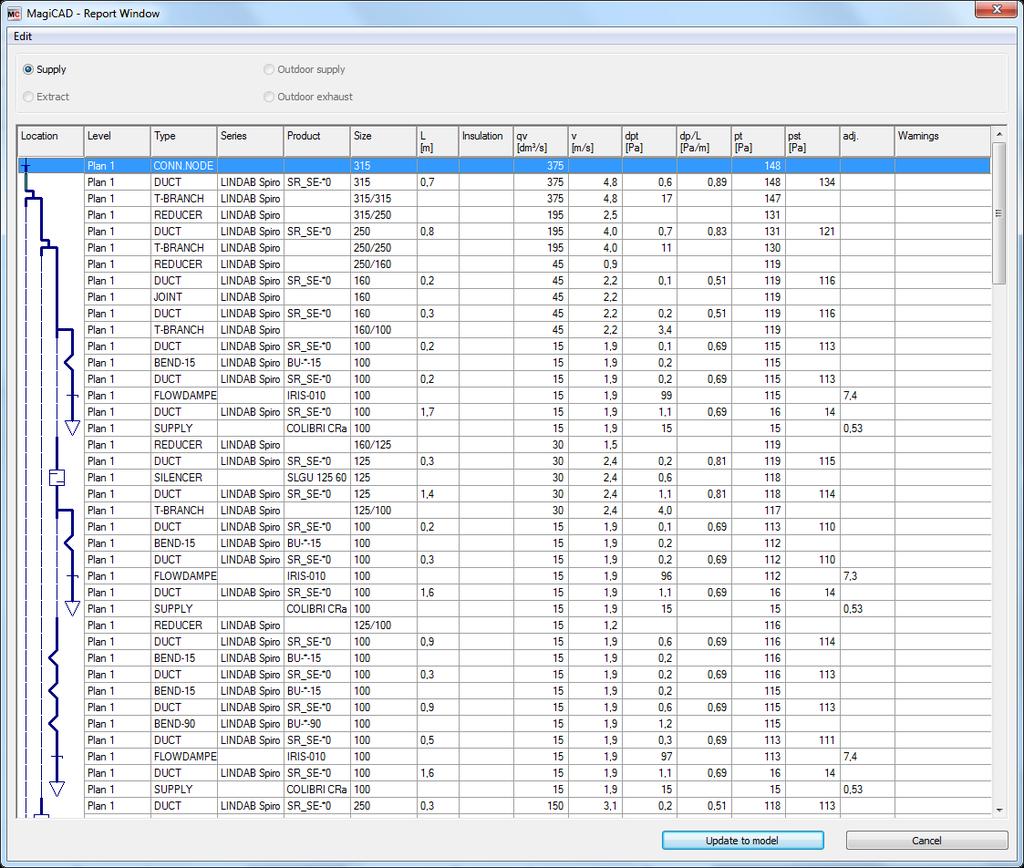Click the 99 dpt value
Screen dimensions: 1024x868
(666, 396)
